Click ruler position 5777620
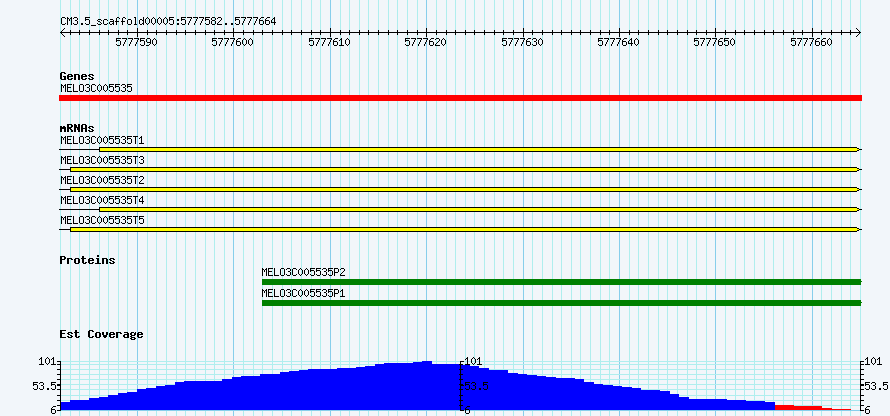Image resolution: width=890 pixels, height=416 pixels. click(426, 42)
